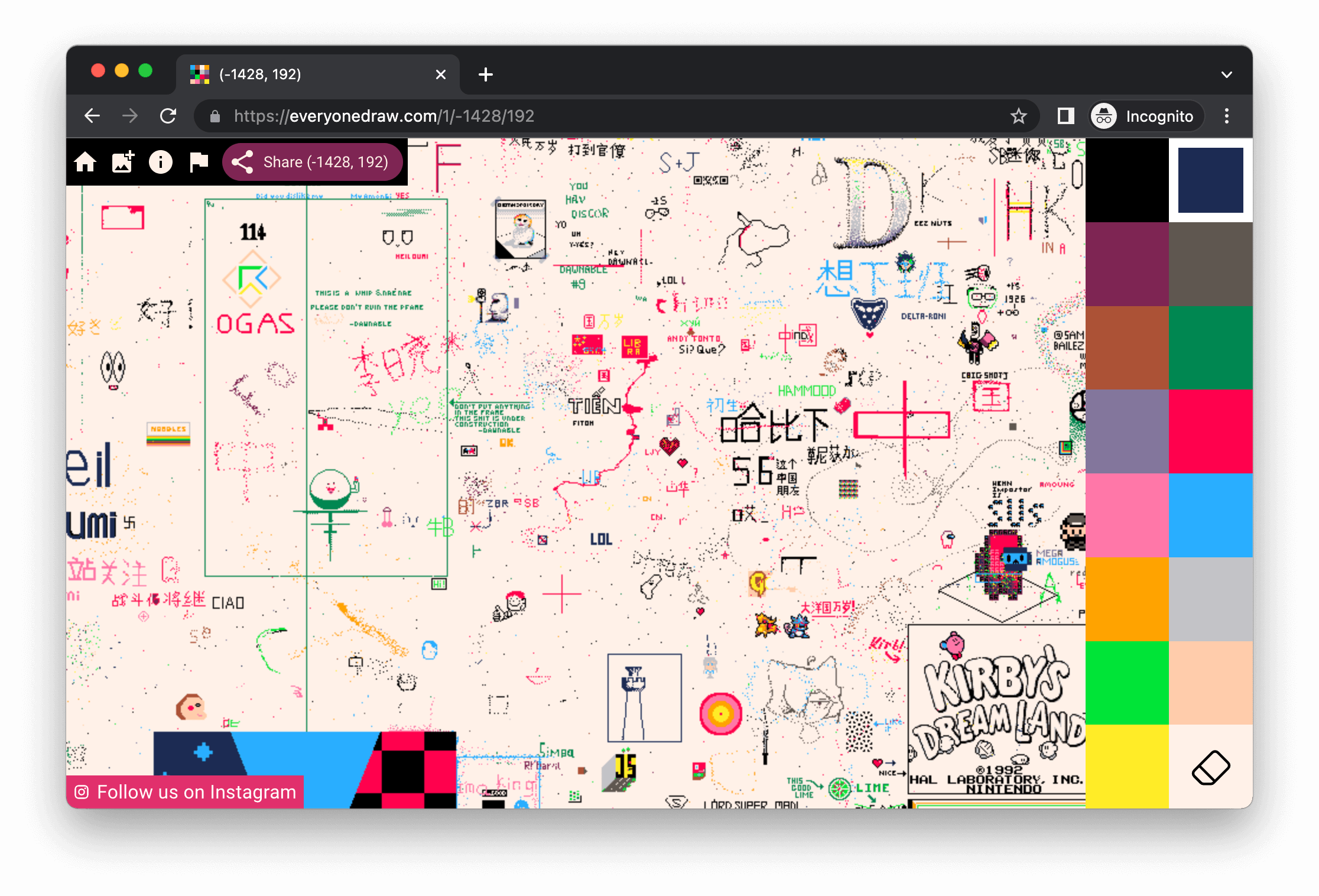Click the red and black checkered drawing
This screenshot has height=896, width=1319.
405,770
